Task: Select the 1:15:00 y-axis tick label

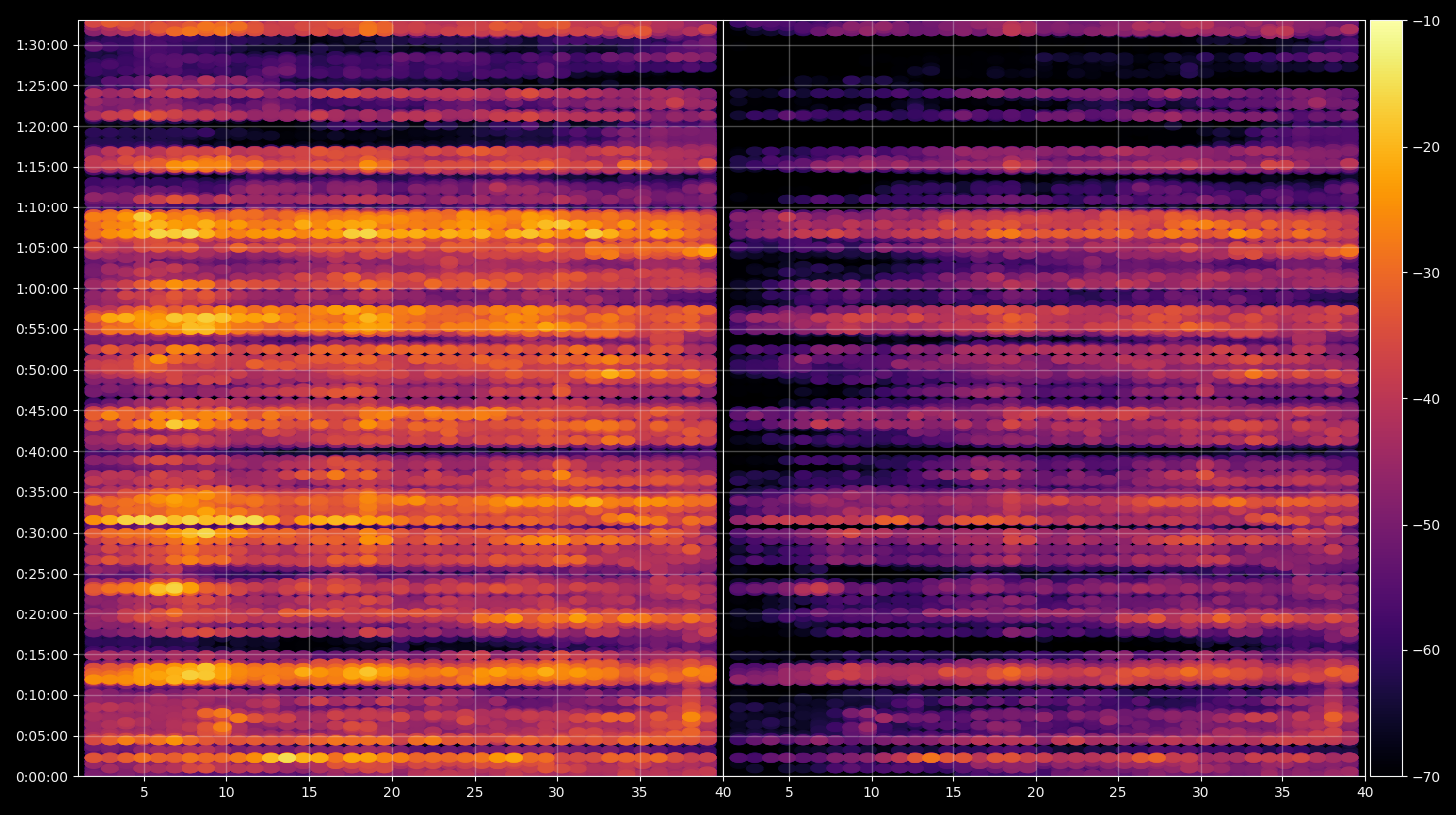Action: 42,167
